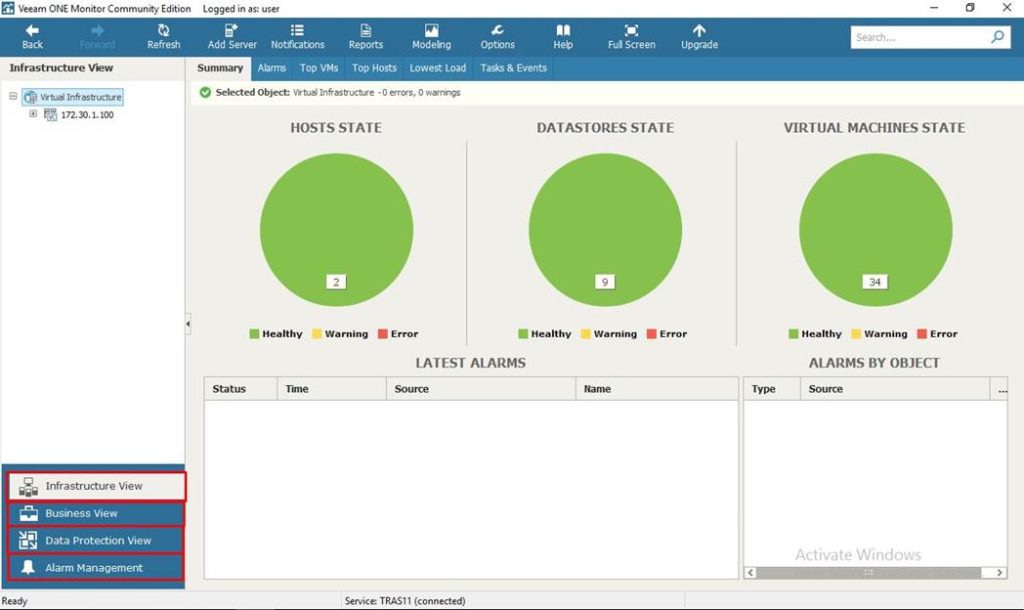Click the Infrastructure View network icon

[x=28, y=487]
